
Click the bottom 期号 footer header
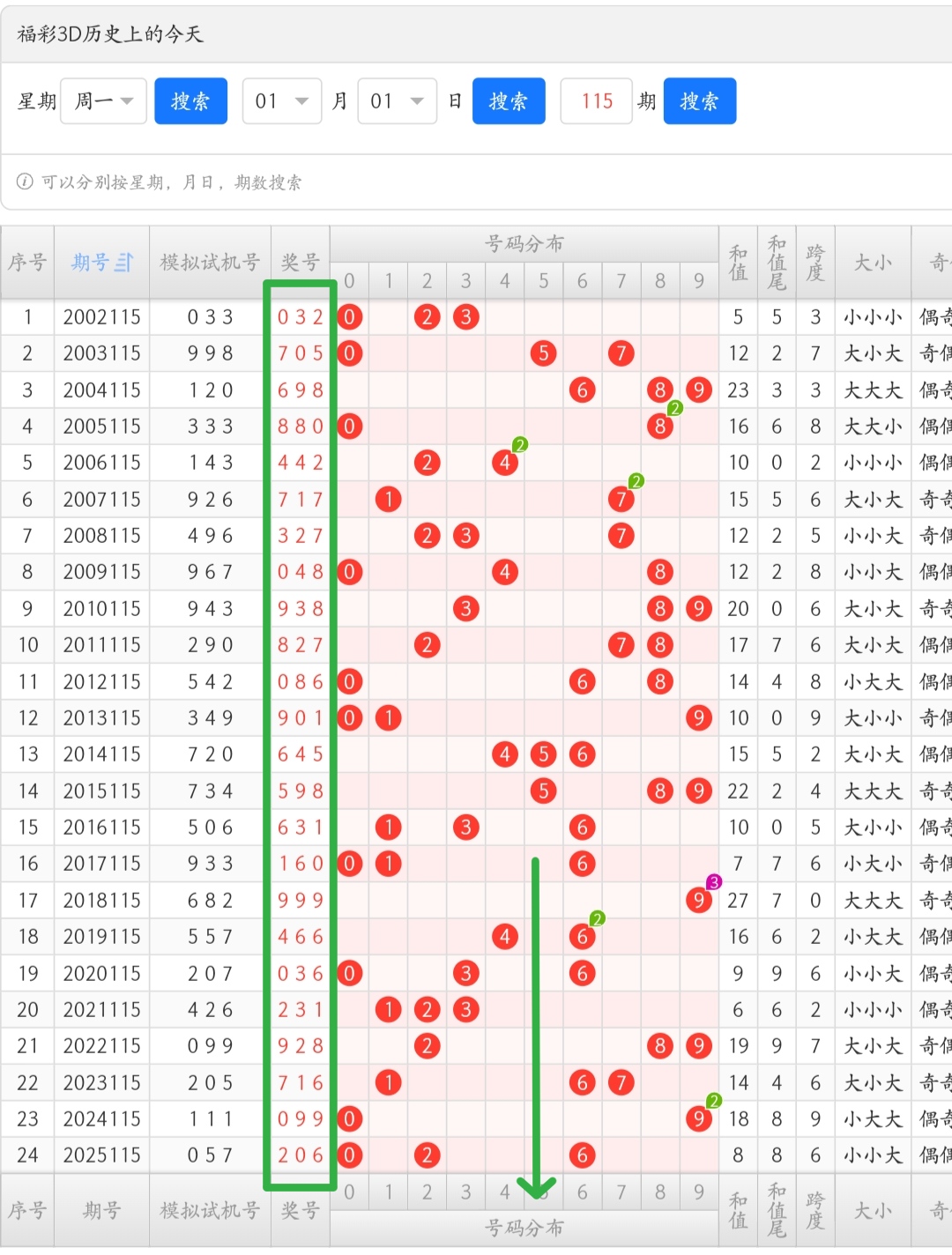[x=102, y=1211]
